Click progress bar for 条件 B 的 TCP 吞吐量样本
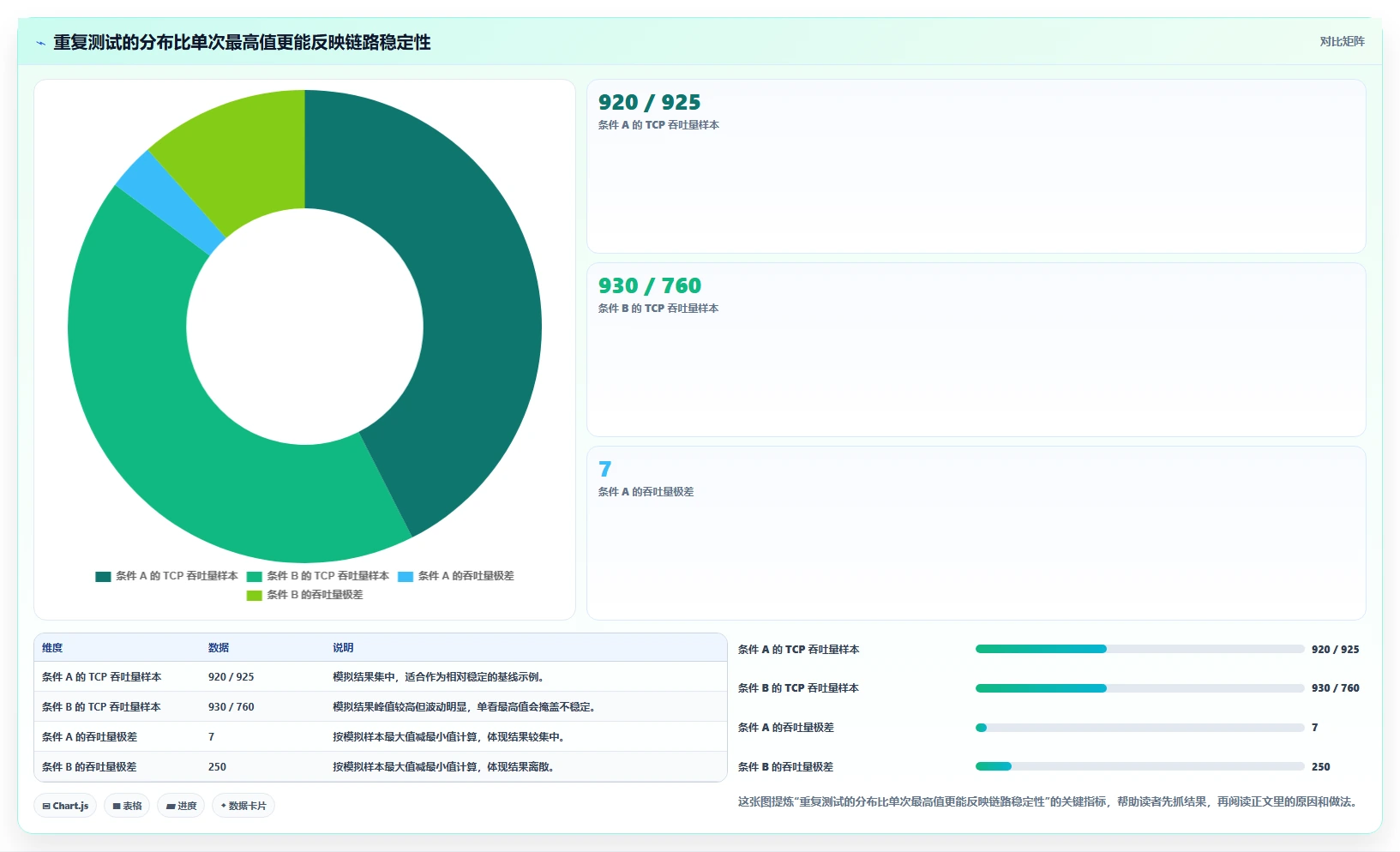Image resolution: width=1400 pixels, height=852 pixels. 1139,688
